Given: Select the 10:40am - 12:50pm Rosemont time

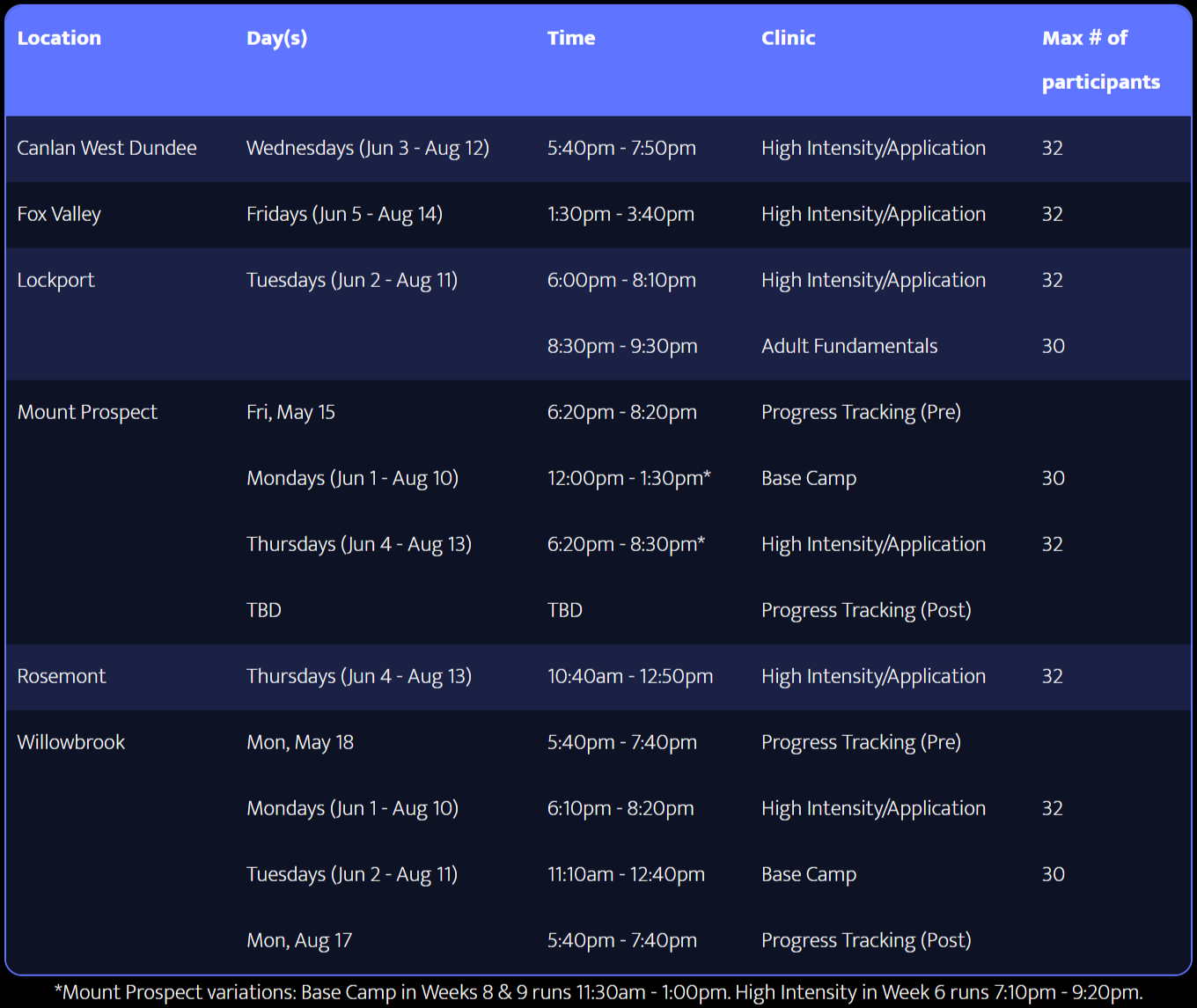Looking at the screenshot, I should pos(629,676).
